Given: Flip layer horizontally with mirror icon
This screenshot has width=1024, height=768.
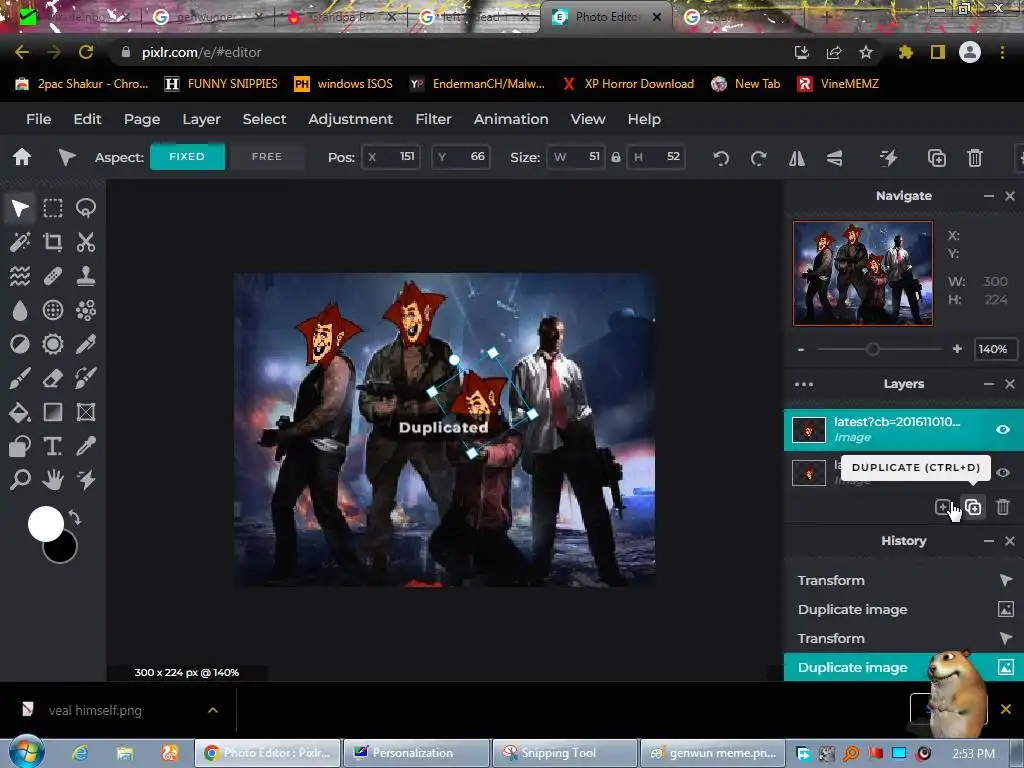Looking at the screenshot, I should [797, 158].
